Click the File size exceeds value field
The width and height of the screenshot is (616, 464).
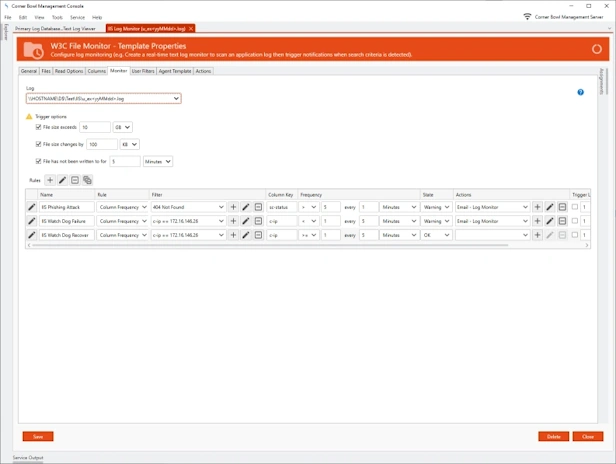[x=94, y=128]
